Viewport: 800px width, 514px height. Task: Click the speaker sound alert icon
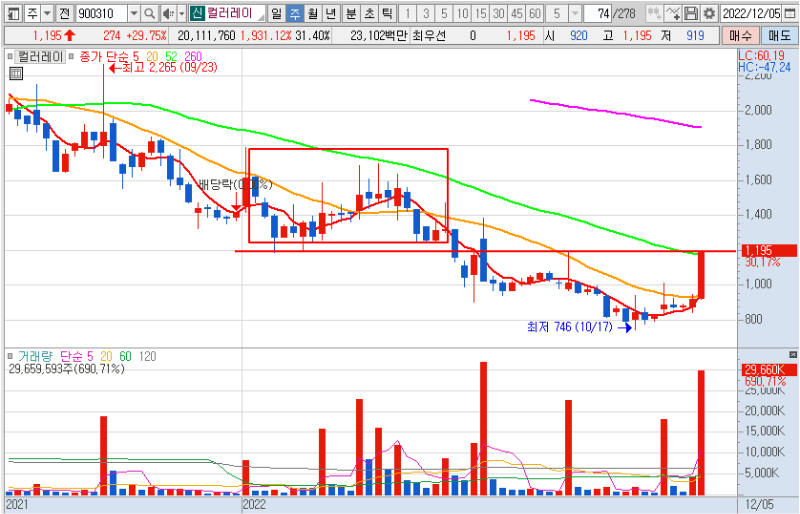click(167, 13)
